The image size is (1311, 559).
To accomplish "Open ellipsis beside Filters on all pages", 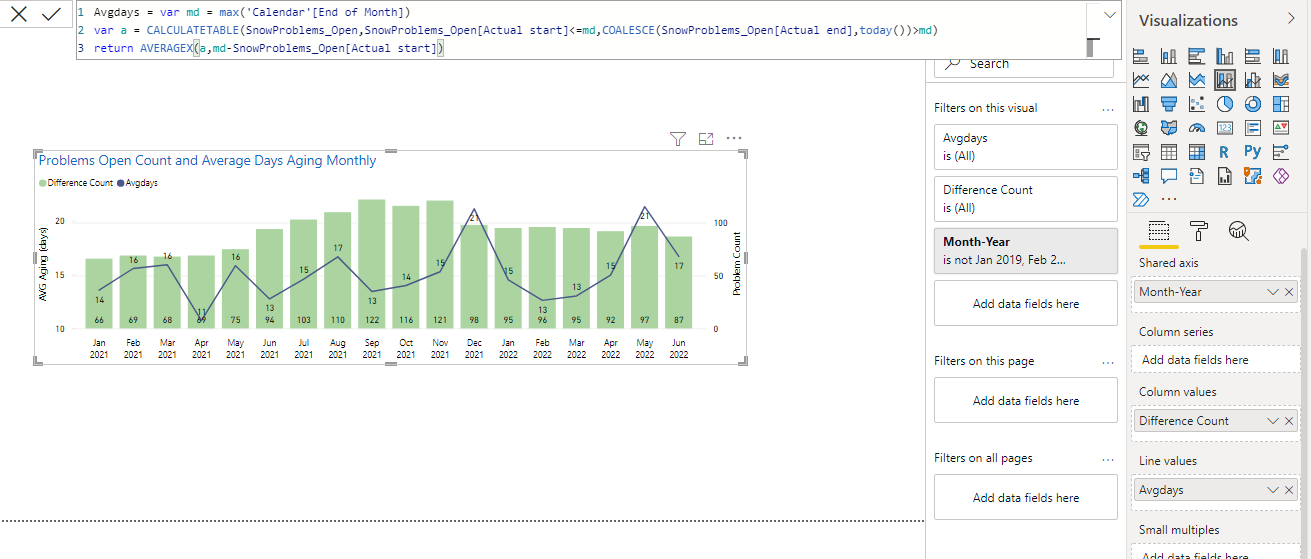I will tap(1107, 458).
